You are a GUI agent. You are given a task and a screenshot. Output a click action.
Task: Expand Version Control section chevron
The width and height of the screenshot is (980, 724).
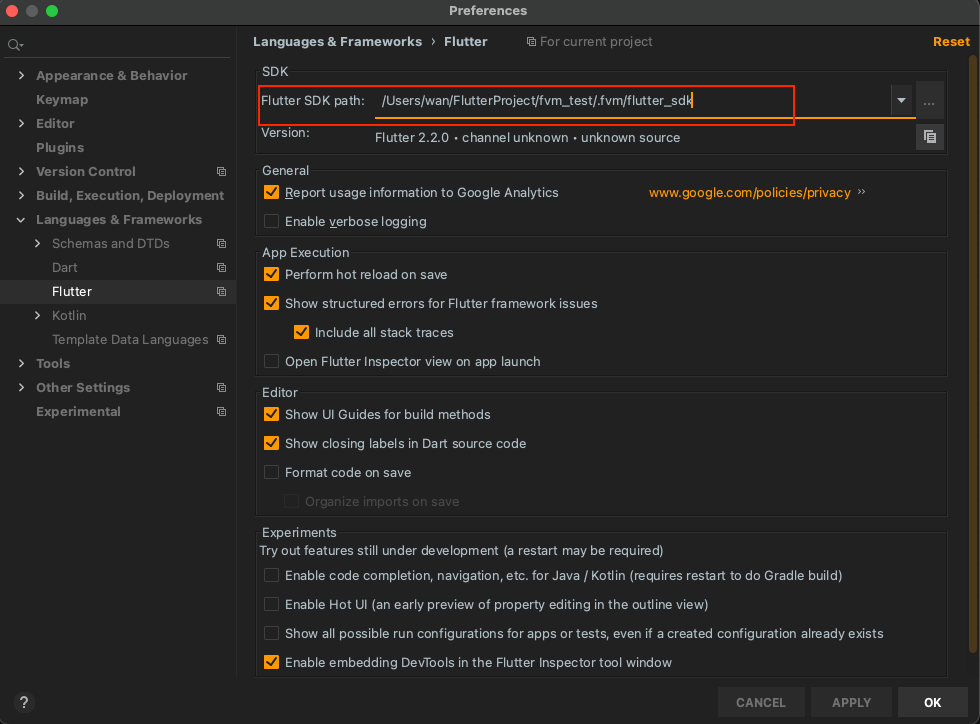coord(21,171)
